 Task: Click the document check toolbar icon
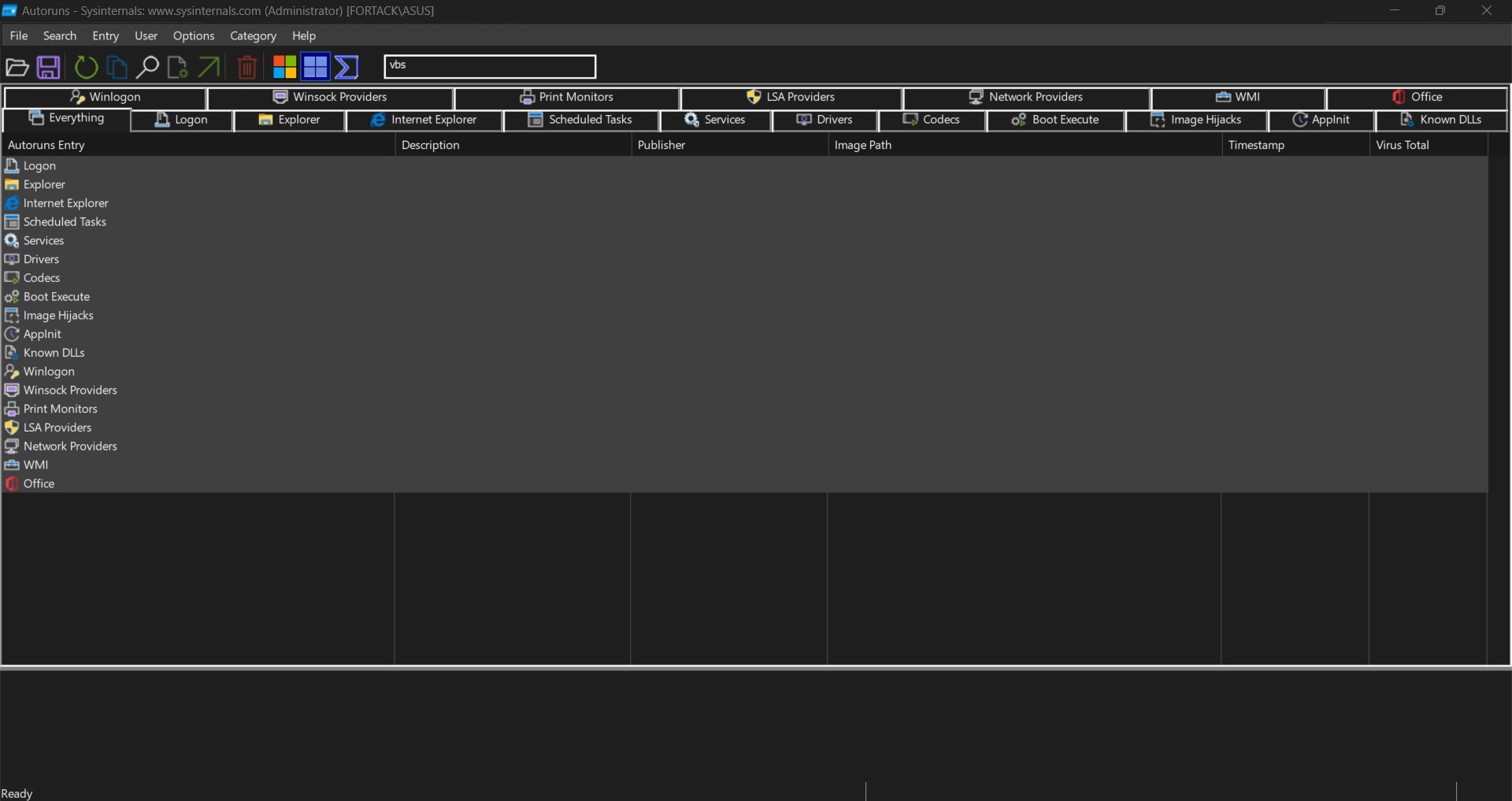point(178,68)
